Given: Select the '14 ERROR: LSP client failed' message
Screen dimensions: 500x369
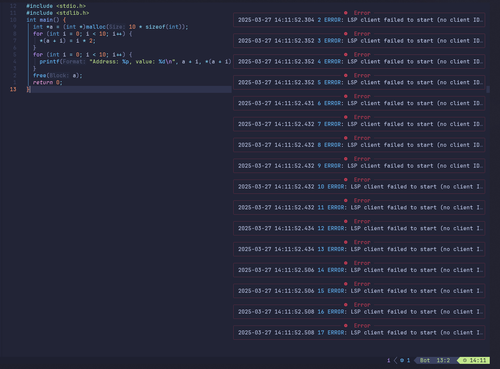Looking at the screenshot, I should (360, 270).
